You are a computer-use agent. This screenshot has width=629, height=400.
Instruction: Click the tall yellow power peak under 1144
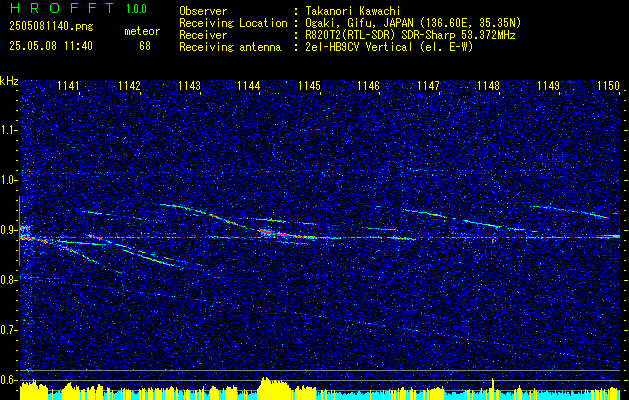pyautogui.click(x=274, y=388)
